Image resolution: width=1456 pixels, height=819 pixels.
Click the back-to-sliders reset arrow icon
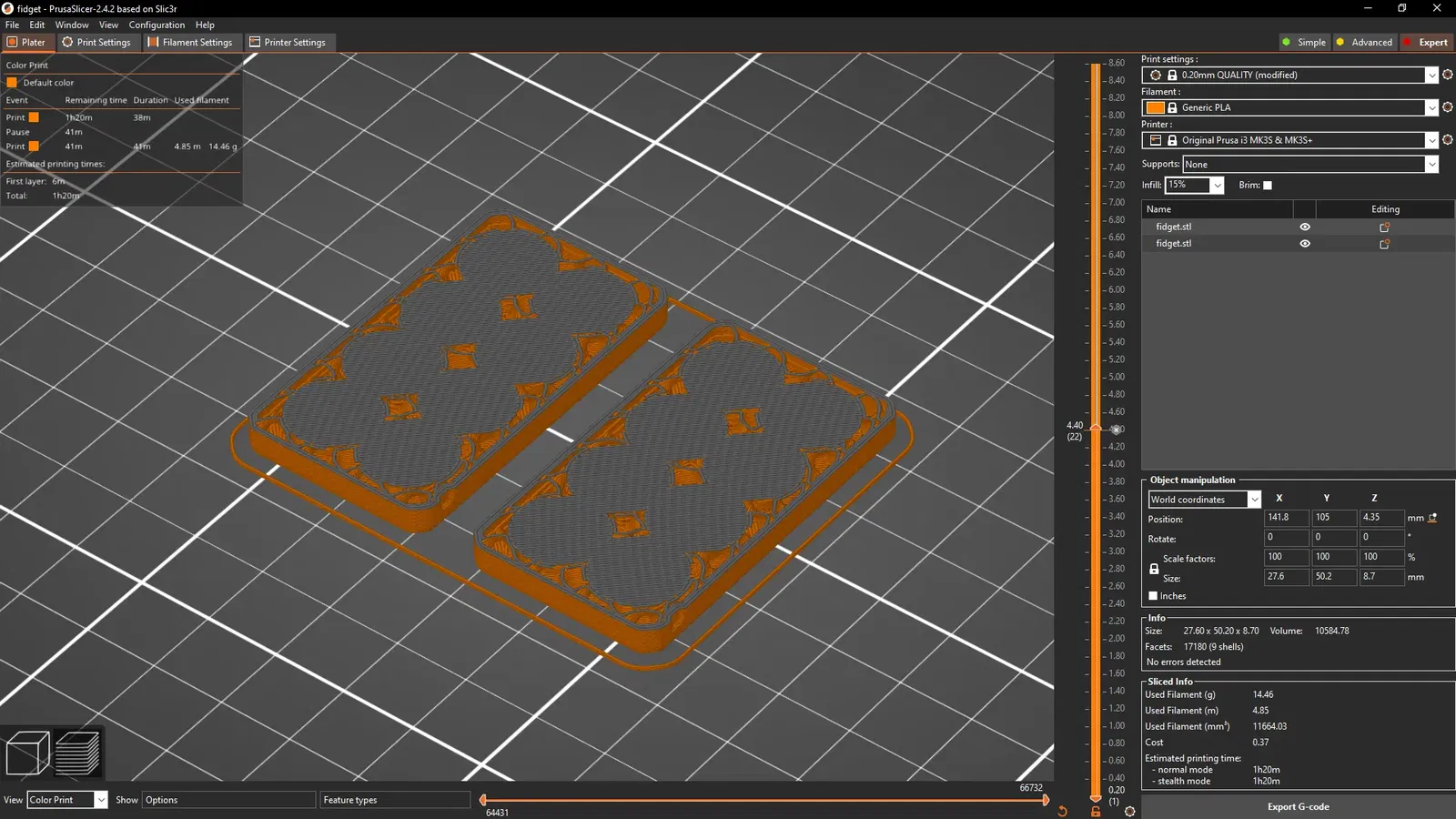pyautogui.click(x=1062, y=812)
